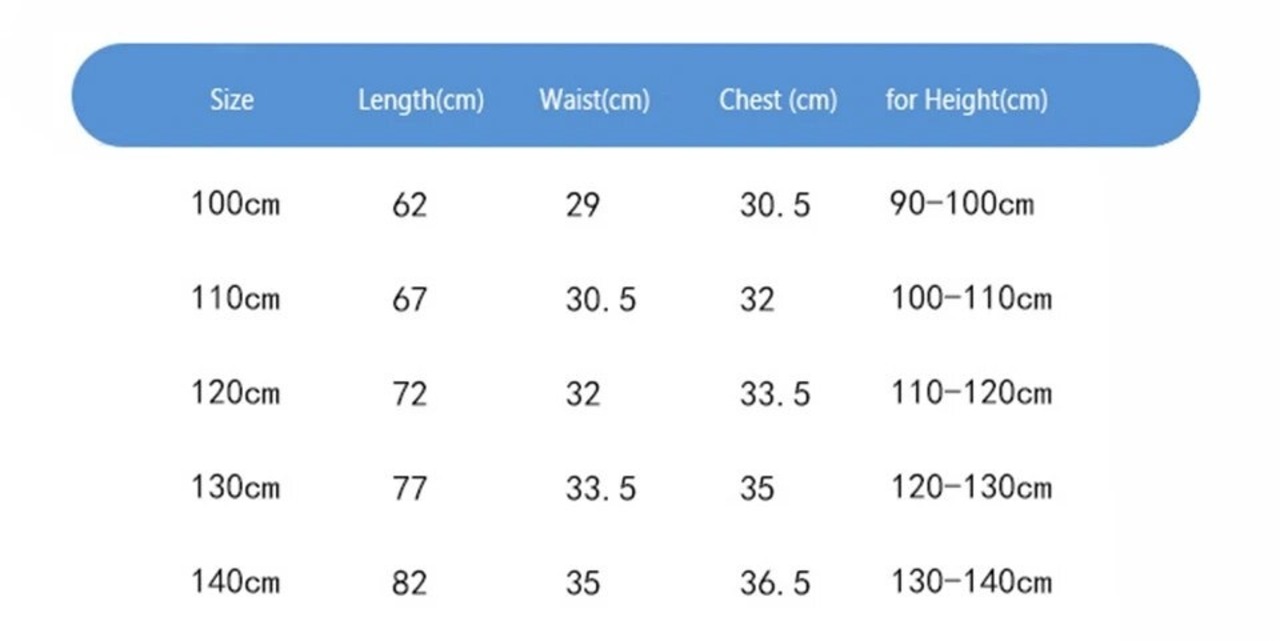Select the 110cm size row label
Screen dimensions: 1280x641
point(236,298)
